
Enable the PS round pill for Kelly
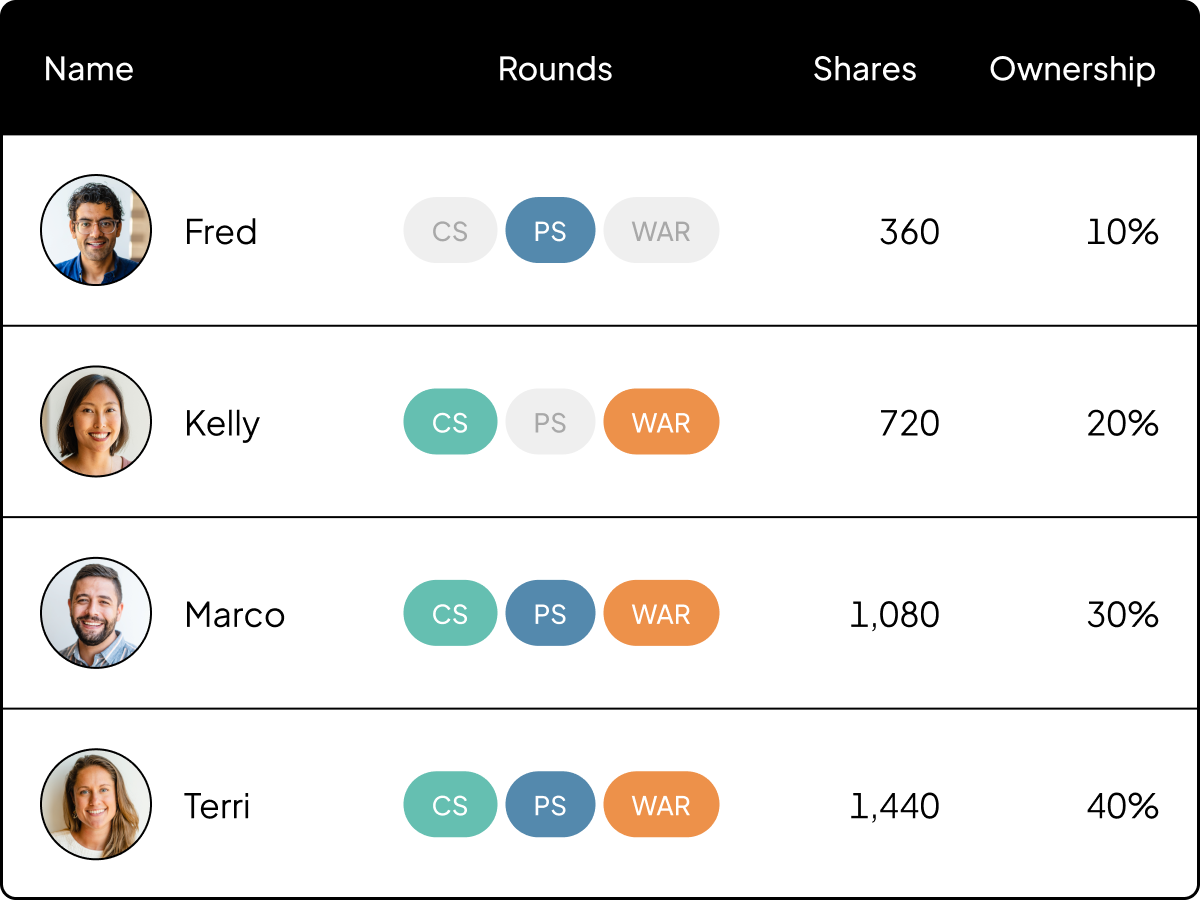point(550,422)
